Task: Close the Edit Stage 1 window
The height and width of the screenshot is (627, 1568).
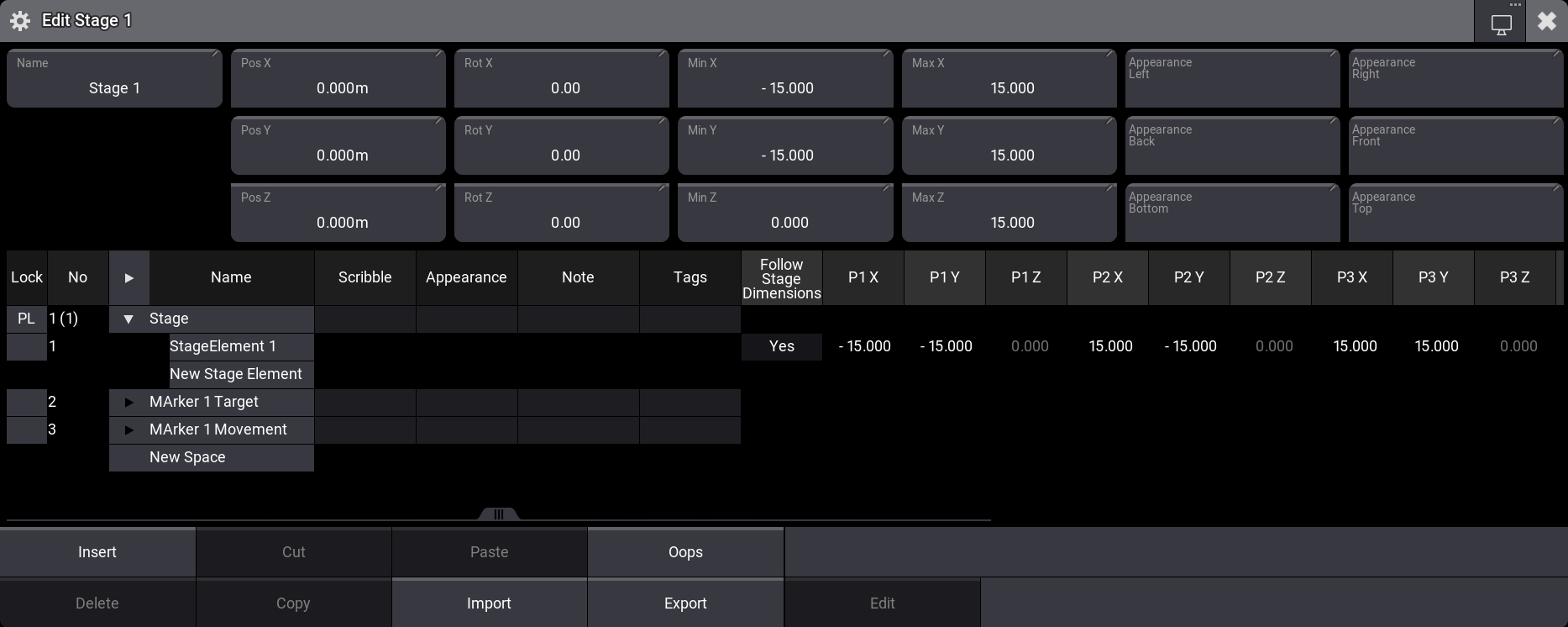Action: [x=1546, y=21]
